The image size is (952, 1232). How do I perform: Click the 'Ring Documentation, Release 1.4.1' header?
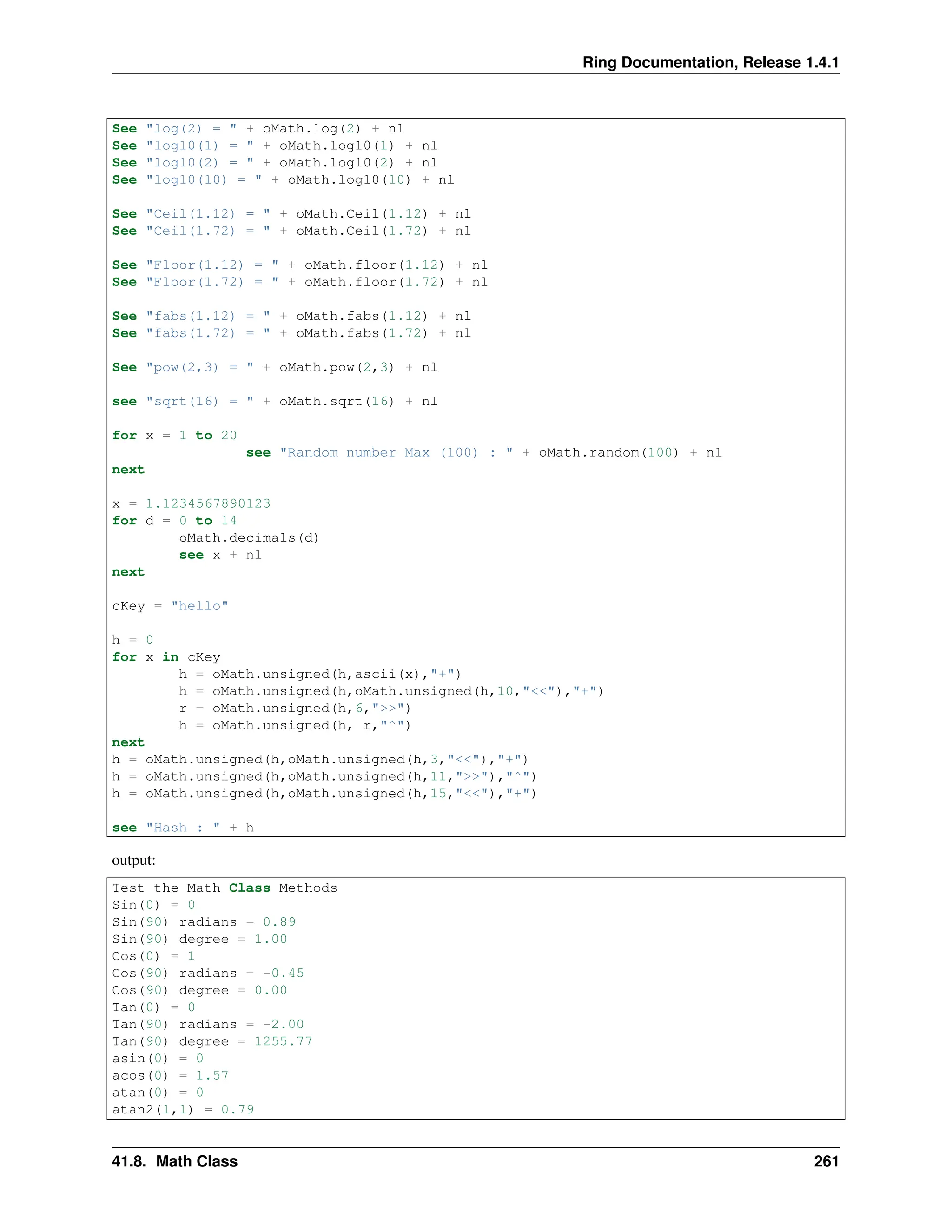click(x=710, y=63)
